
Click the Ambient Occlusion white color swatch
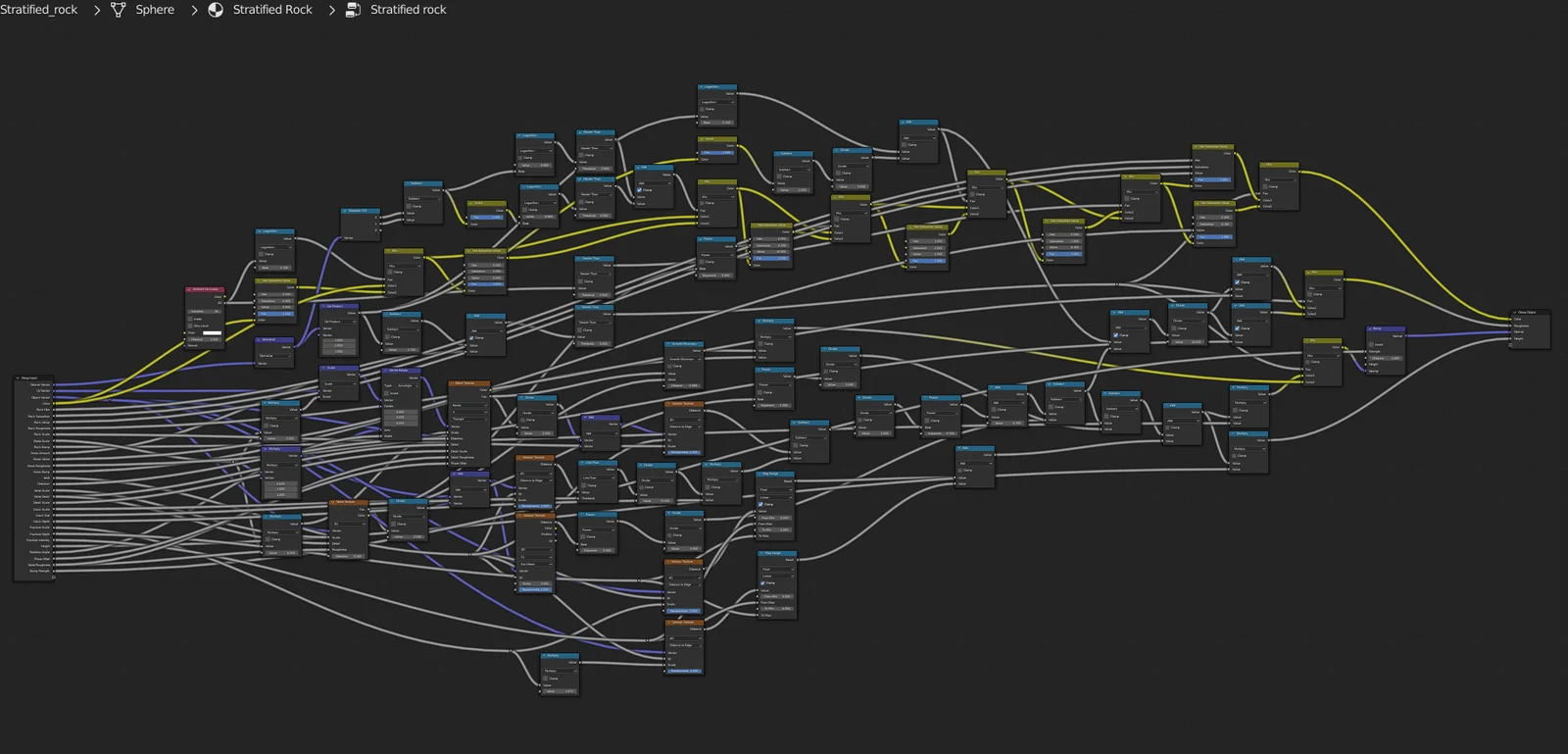[x=212, y=333]
